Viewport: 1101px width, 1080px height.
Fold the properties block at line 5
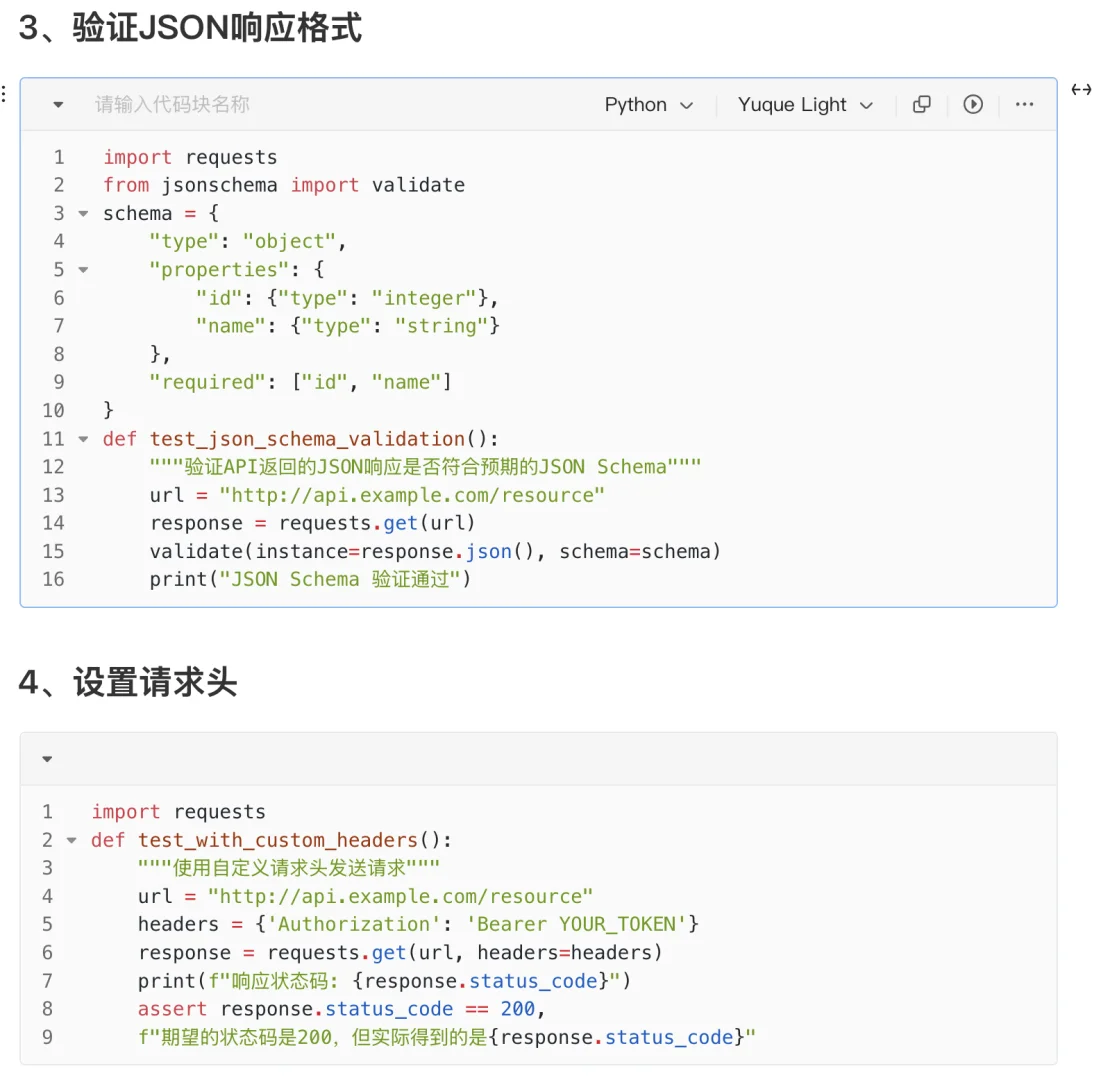pos(83,270)
